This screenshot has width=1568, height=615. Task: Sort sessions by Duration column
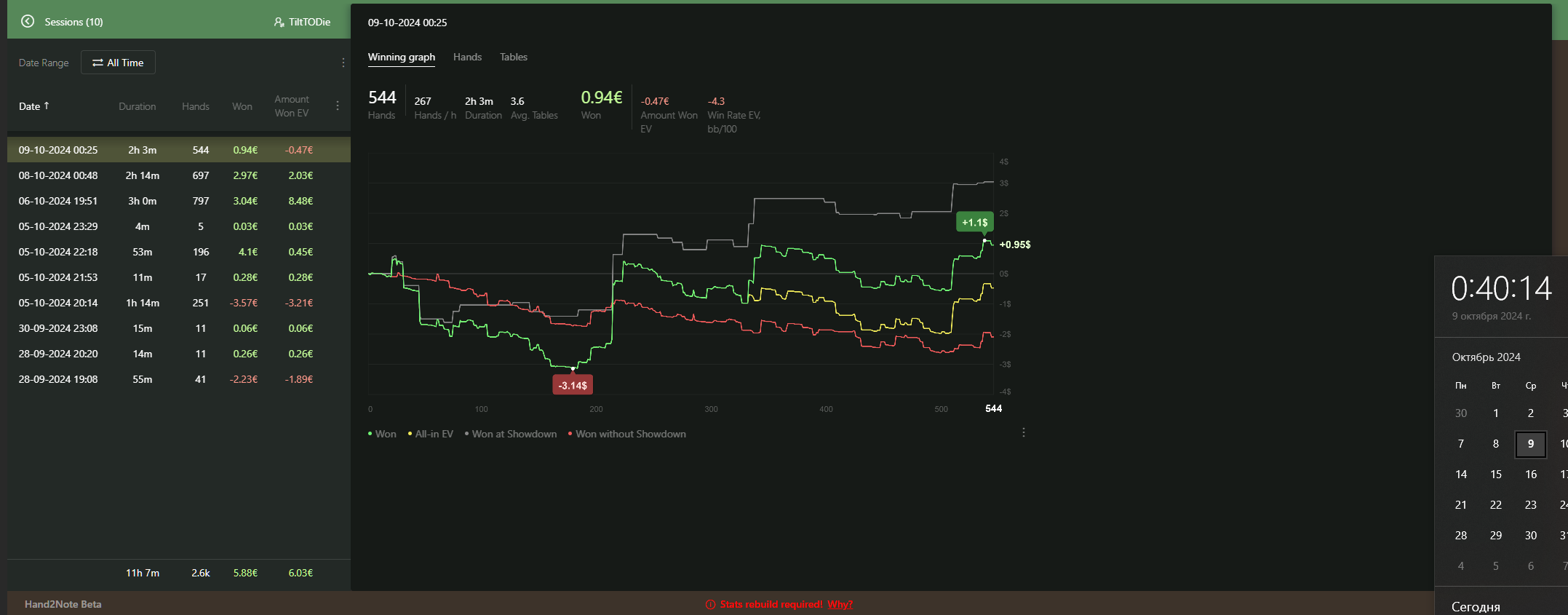137,106
